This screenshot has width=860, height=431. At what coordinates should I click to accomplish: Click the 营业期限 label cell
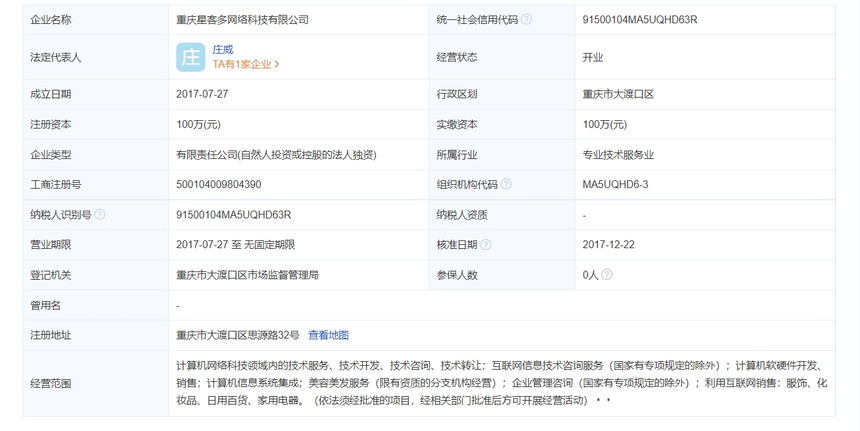click(96, 245)
